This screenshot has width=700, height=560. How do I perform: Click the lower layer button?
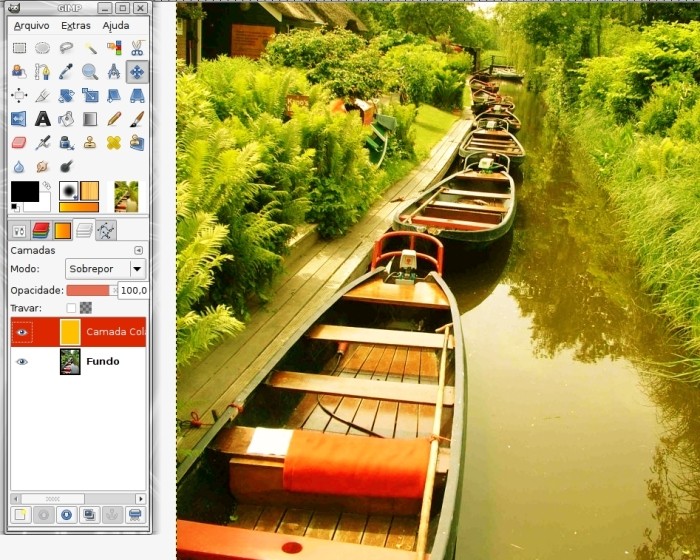pos(67,515)
